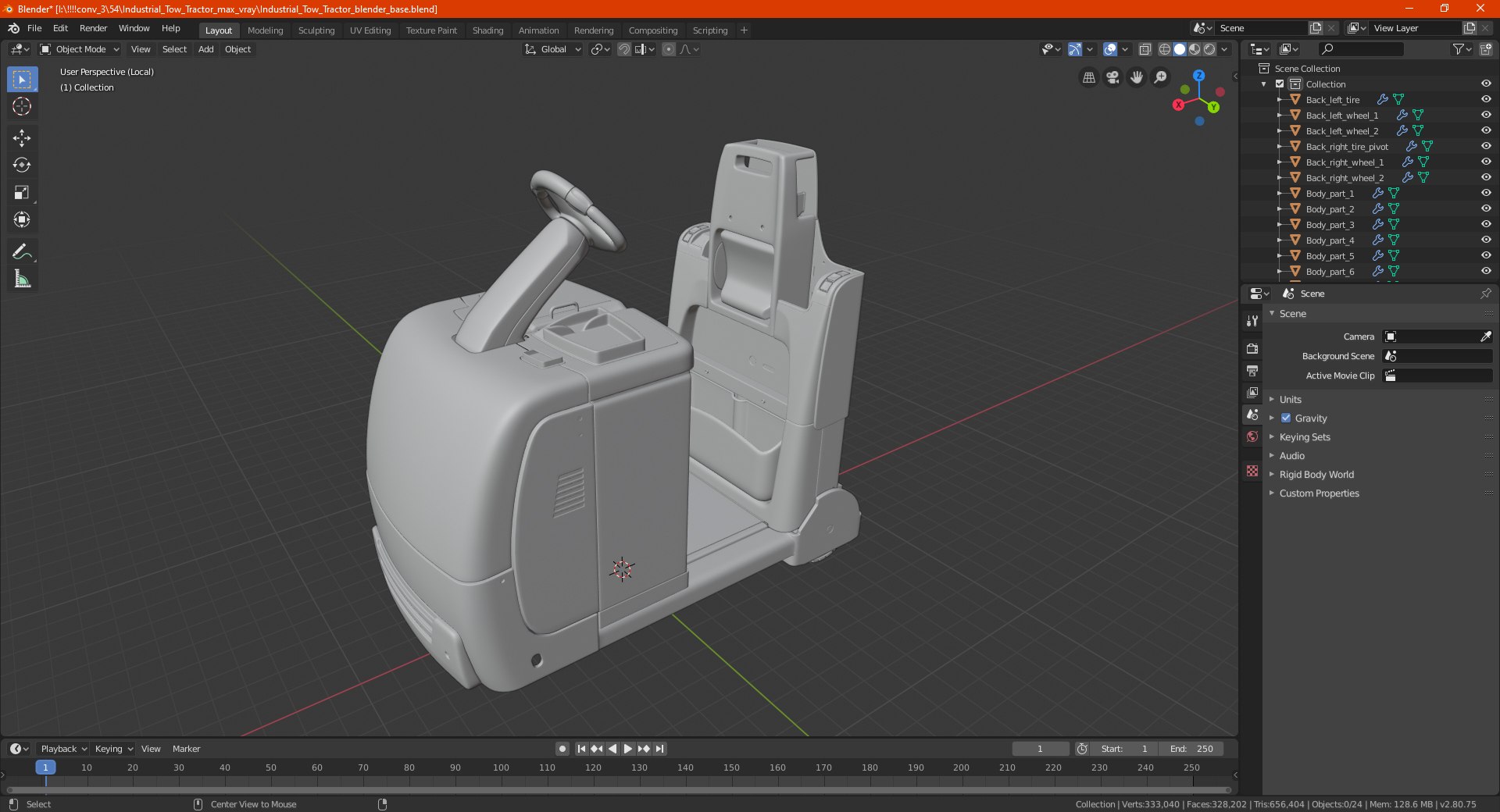Choose the Scale tool

click(22, 192)
